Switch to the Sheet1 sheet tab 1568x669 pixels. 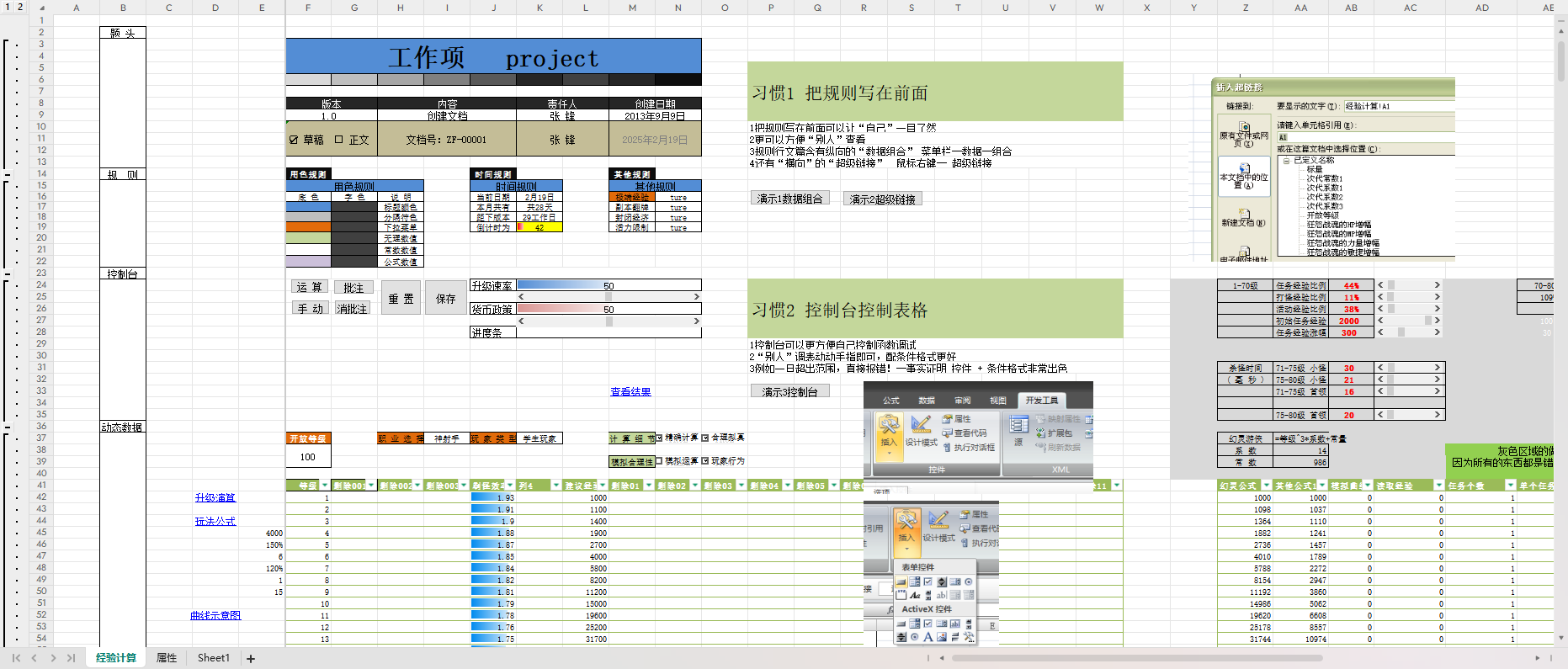[213, 658]
